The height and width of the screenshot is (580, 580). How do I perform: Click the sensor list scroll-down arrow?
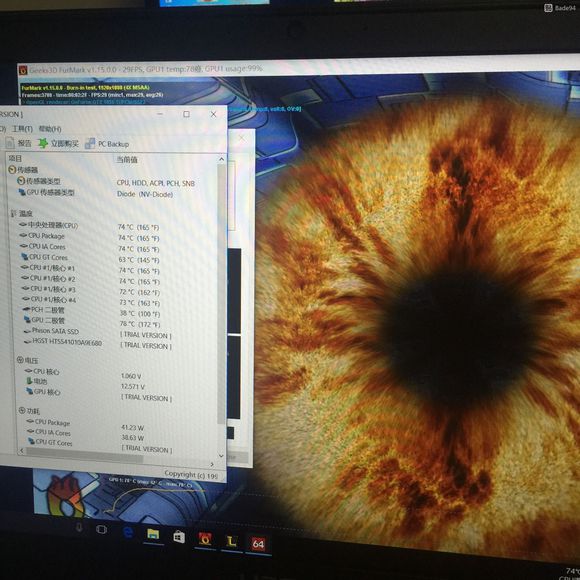click(x=221, y=456)
